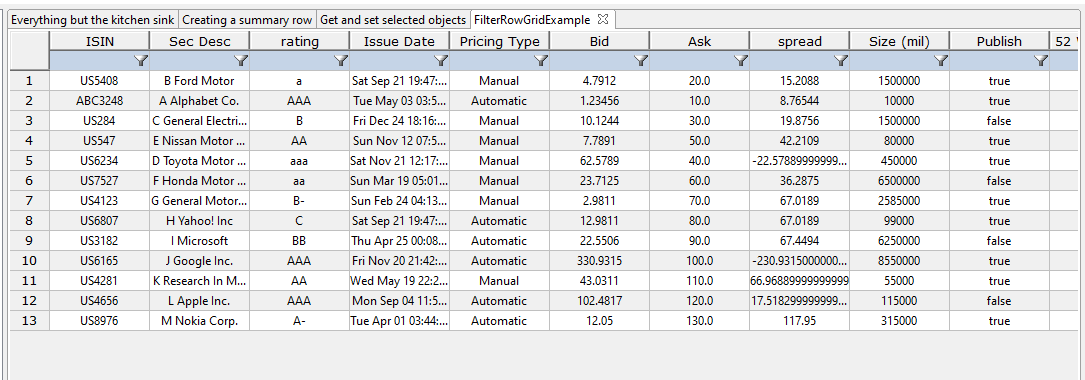Click the filter funnel under Issue Date
This screenshot has height=380, width=1085.
pos(441,61)
